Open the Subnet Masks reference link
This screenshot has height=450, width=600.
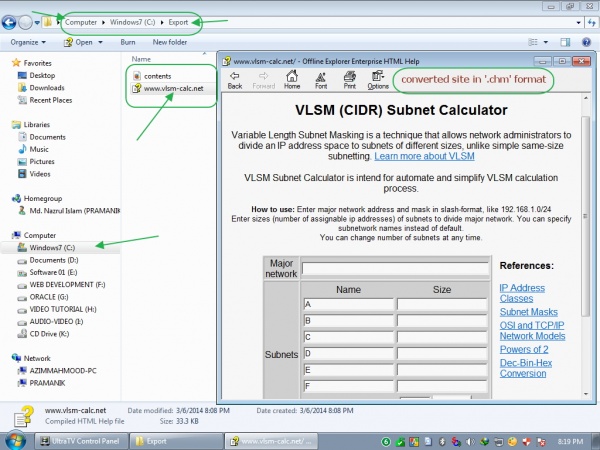click(528, 312)
